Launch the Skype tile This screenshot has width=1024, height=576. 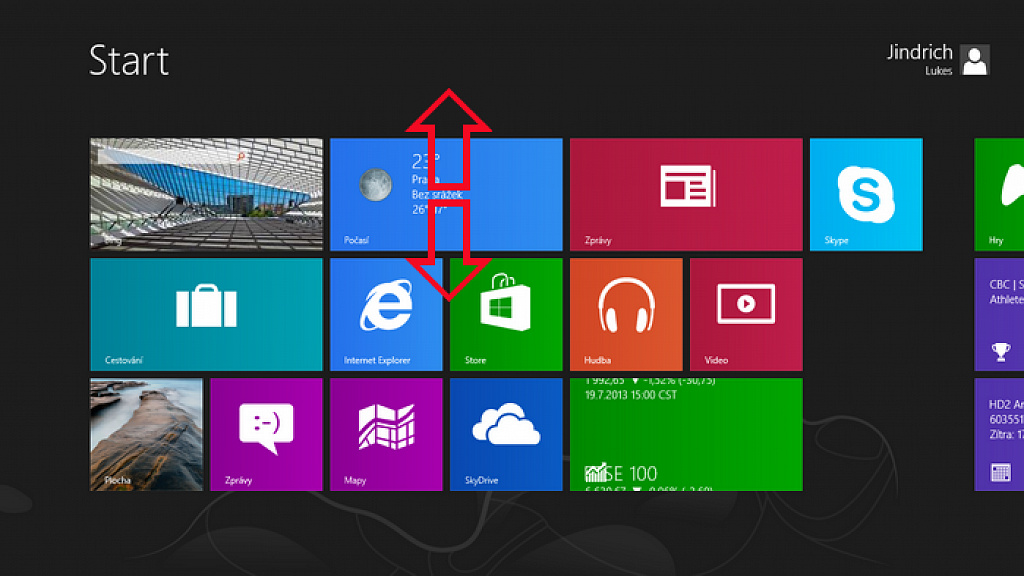click(866, 194)
